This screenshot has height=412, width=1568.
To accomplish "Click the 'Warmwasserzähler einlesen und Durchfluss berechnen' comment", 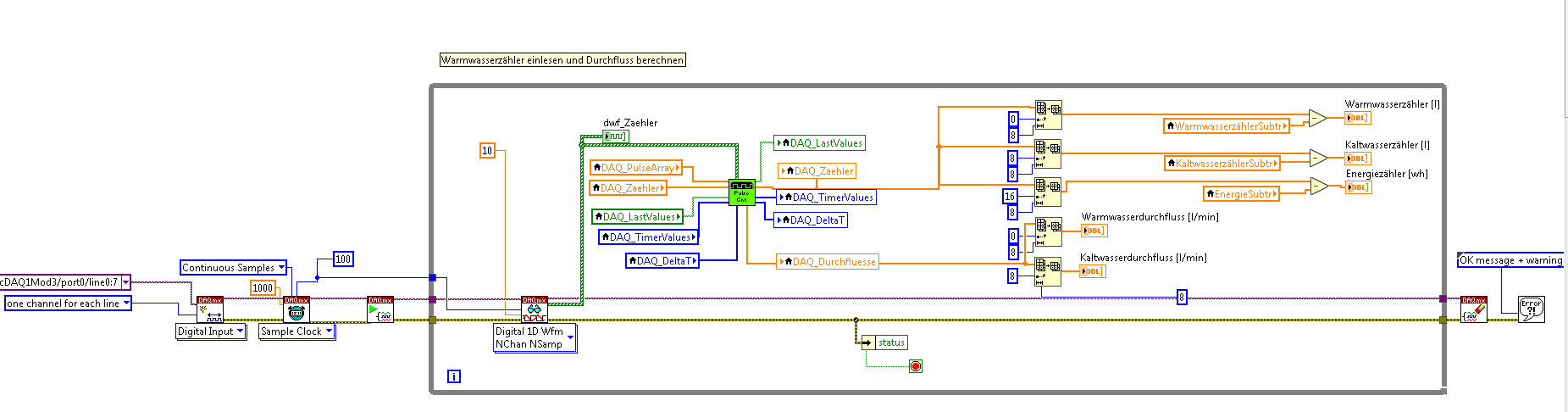I will point(562,60).
